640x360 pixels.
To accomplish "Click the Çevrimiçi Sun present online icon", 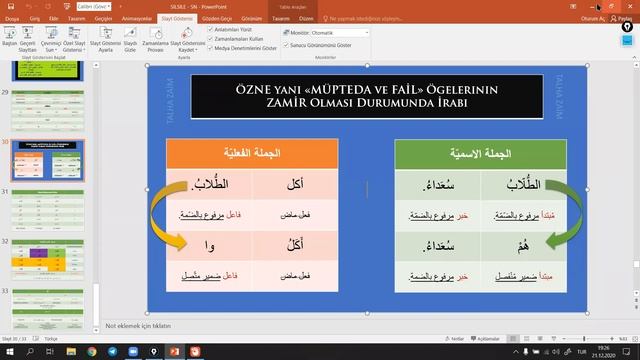I will click(51, 33).
